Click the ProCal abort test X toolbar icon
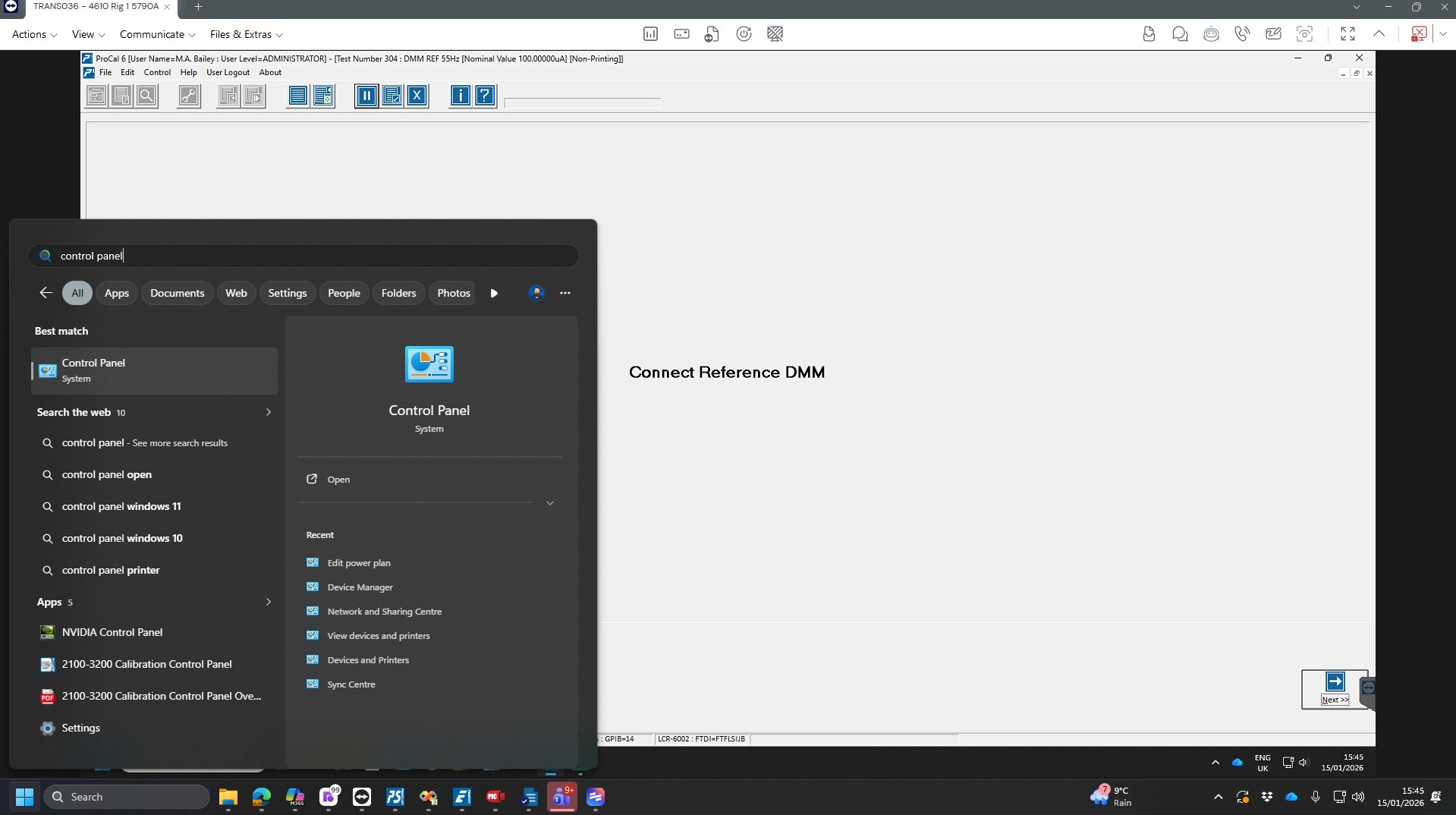Viewport: 1456px width, 815px height. (417, 96)
